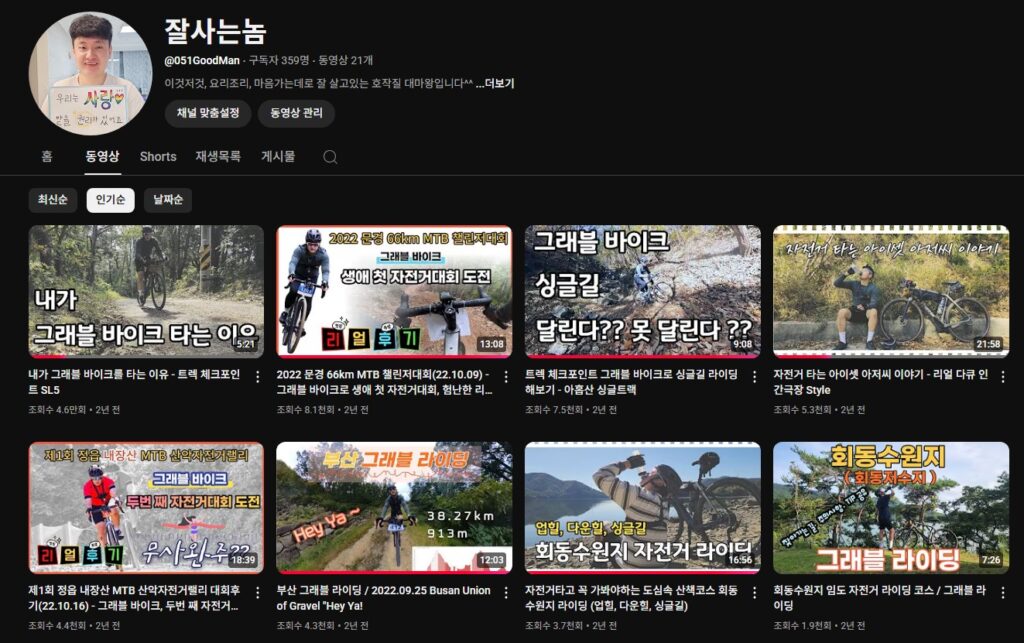Expand channel description with ...더보기
The image size is (1024, 643).
click(495, 84)
